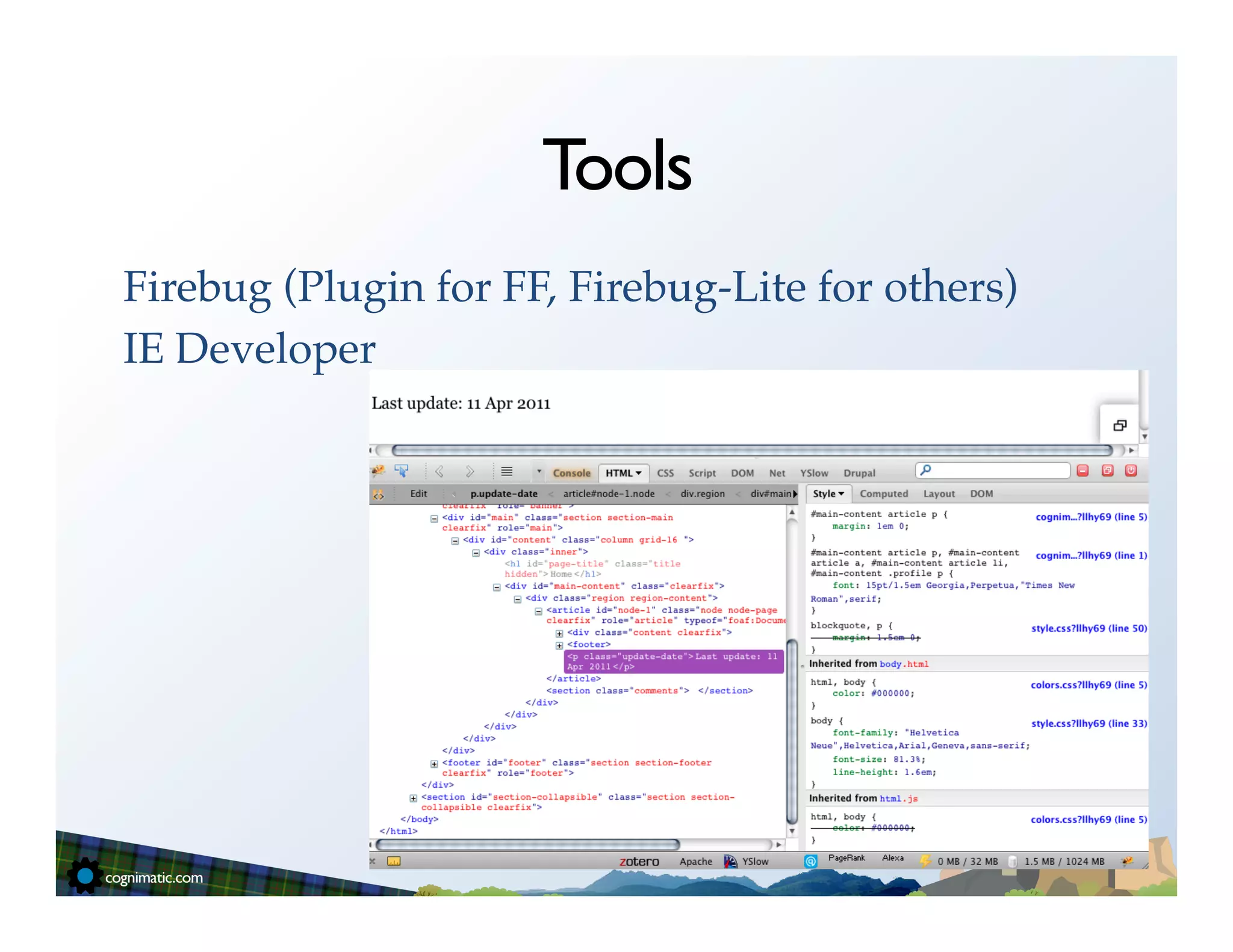
Task: Switch to the Computed side tab
Action: (883, 493)
